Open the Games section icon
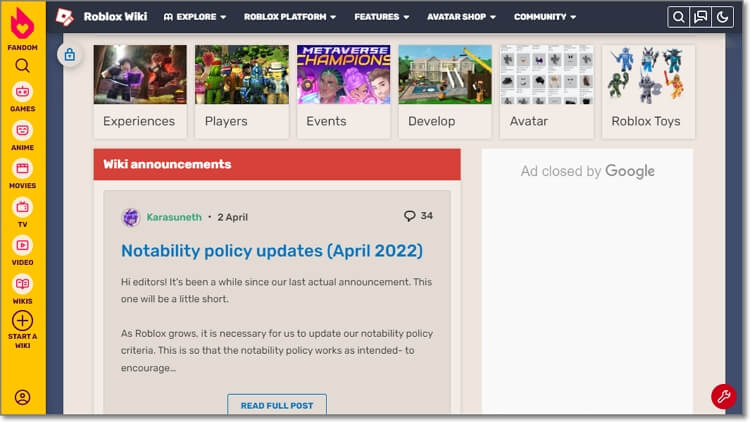The height and width of the screenshot is (422, 750). click(22, 91)
